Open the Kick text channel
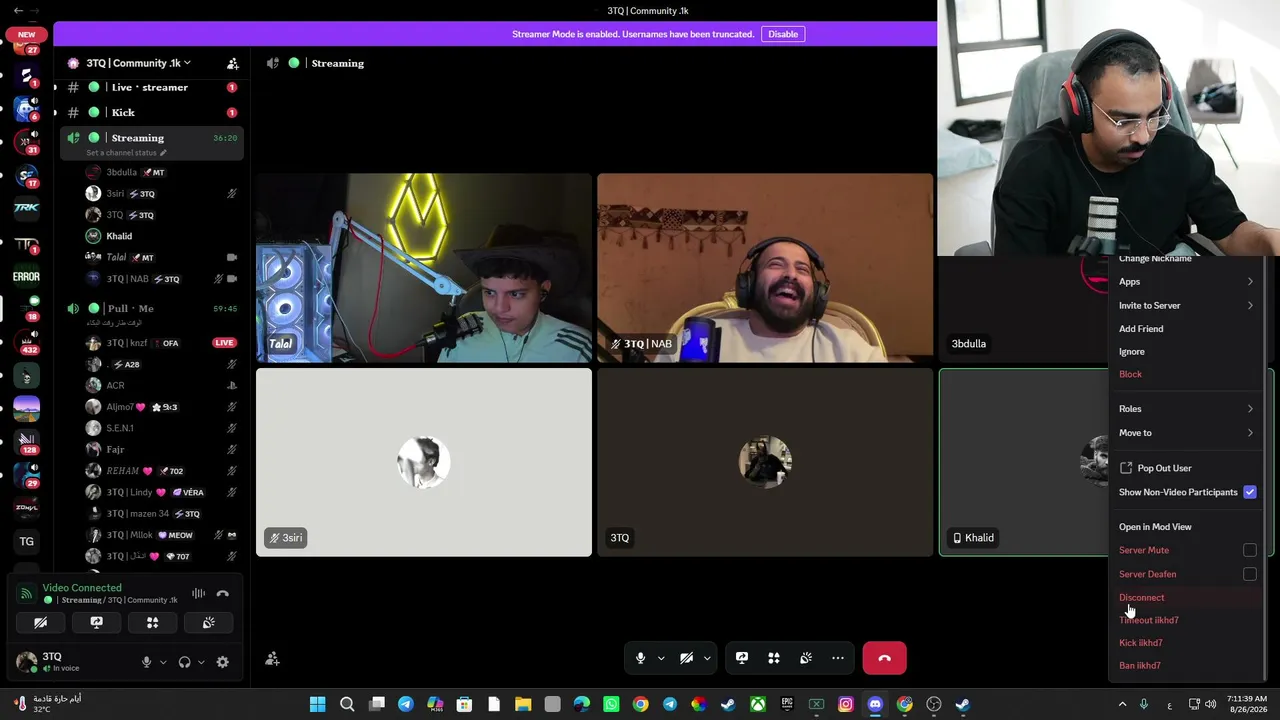The height and width of the screenshot is (720, 1280). (151, 112)
